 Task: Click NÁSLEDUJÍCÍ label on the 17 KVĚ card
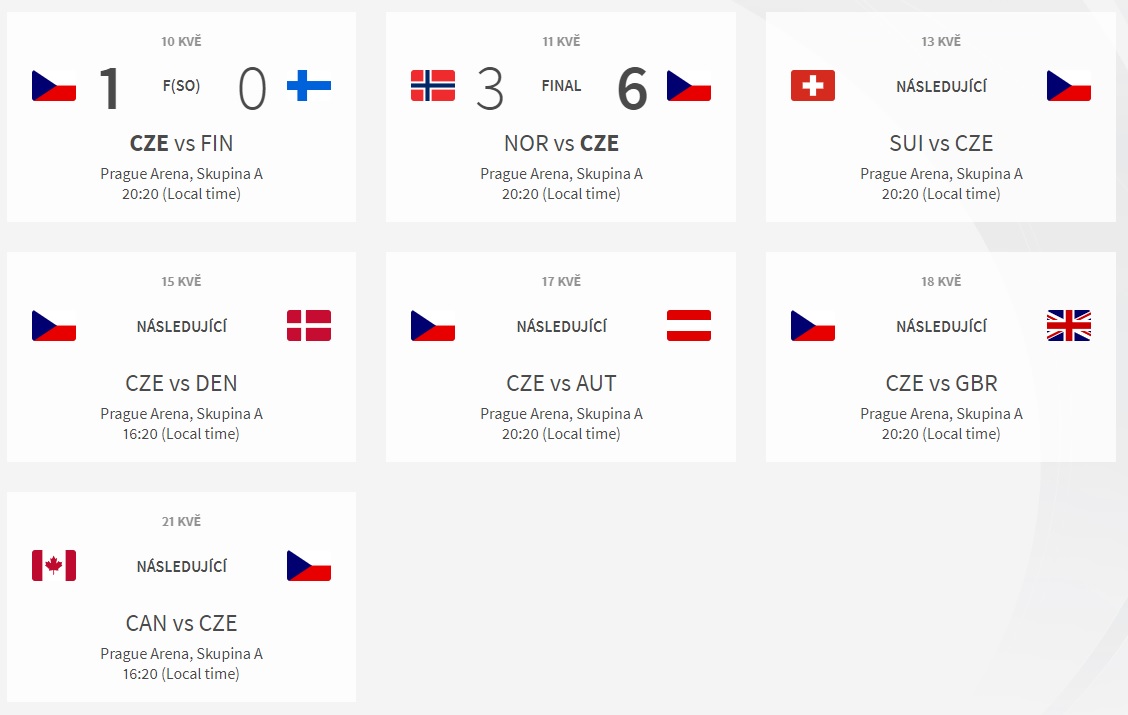(x=561, y=326)
